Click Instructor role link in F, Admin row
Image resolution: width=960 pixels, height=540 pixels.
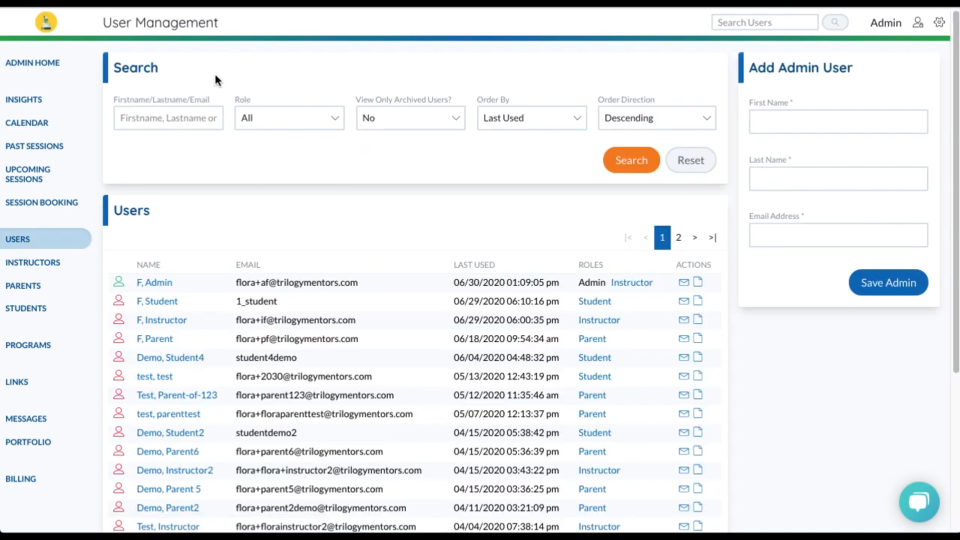coord(632,282)
